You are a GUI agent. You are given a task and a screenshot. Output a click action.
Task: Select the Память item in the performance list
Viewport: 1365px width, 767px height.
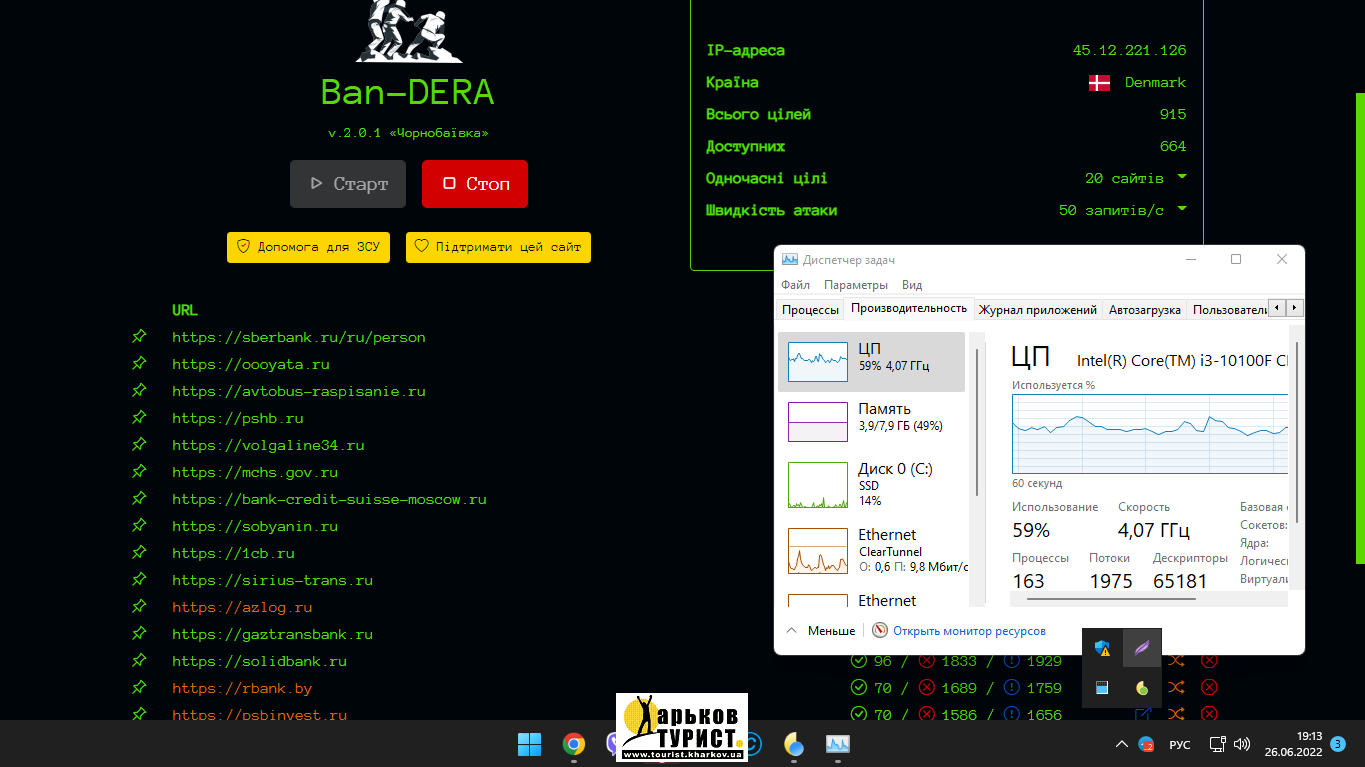click(x=871, y=421)
